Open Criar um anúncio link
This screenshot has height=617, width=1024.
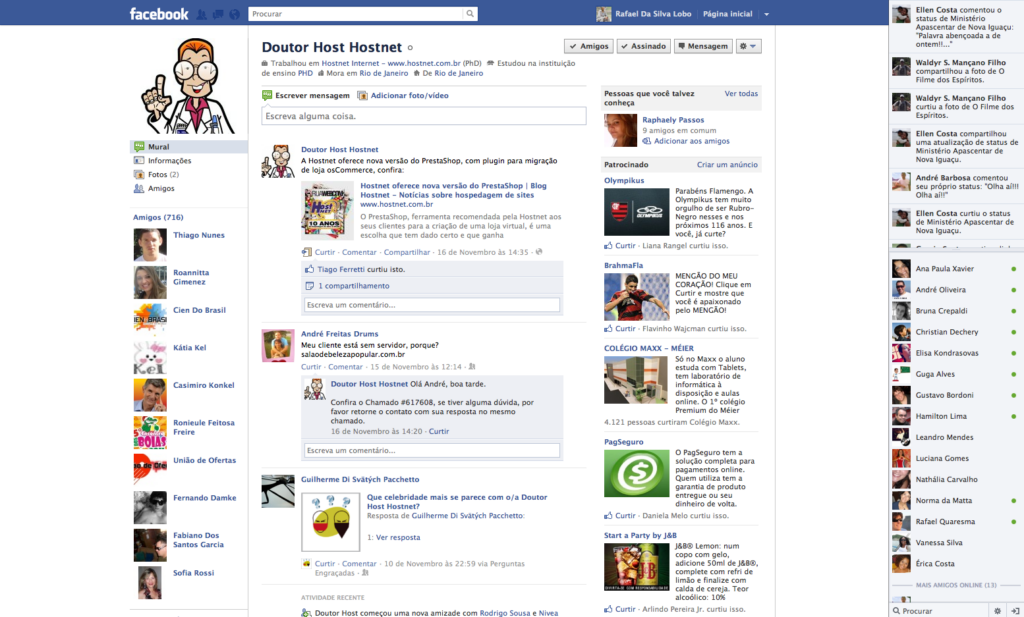(728, 165)
